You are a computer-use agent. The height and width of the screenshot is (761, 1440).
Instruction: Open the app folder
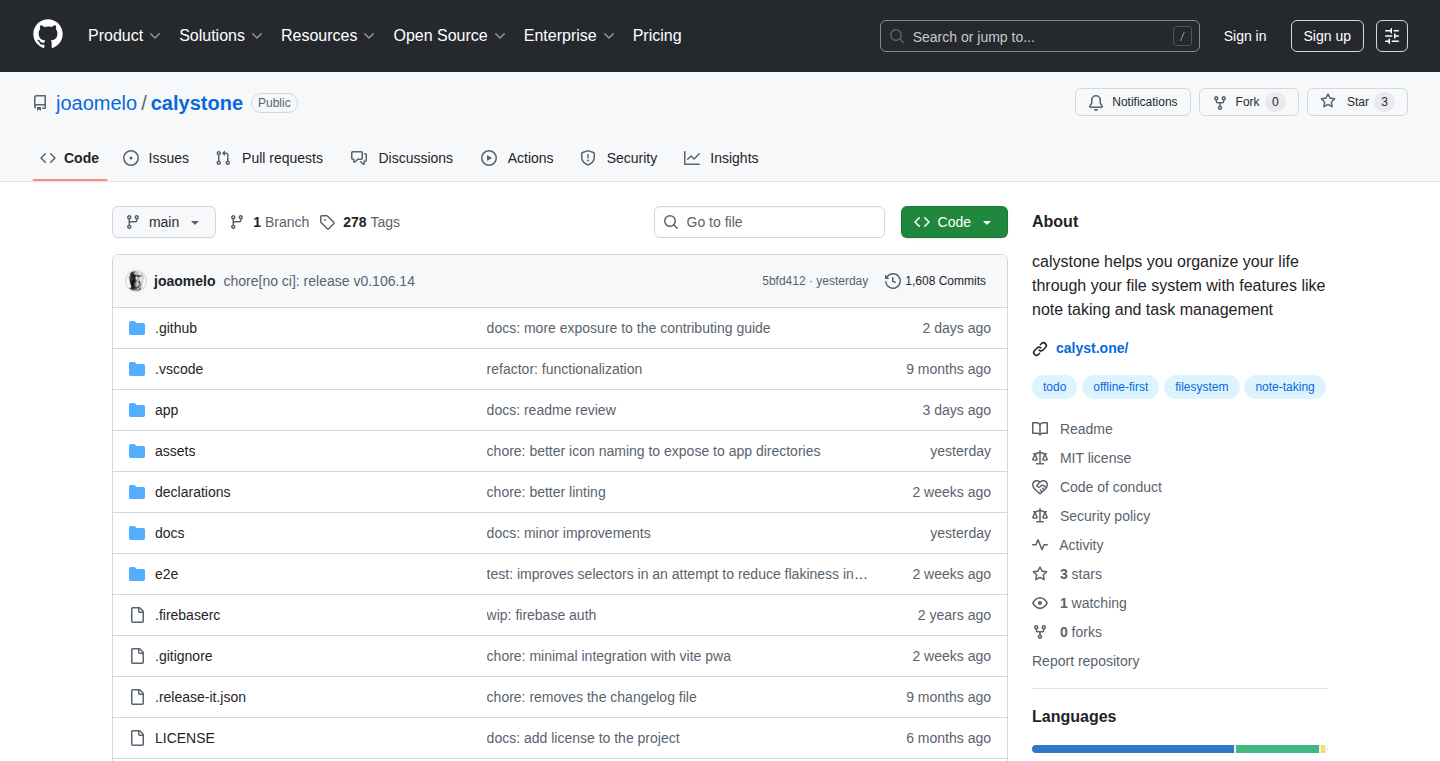(x=167, y=410)
